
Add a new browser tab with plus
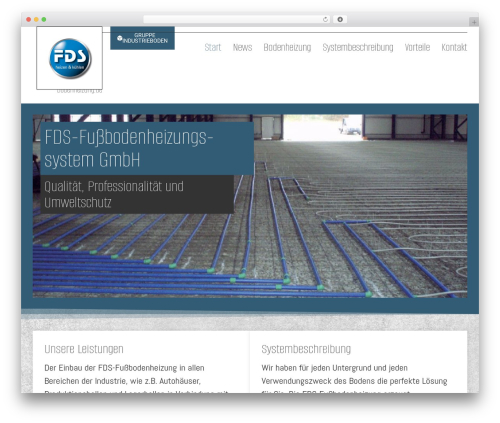pos(474,22)
